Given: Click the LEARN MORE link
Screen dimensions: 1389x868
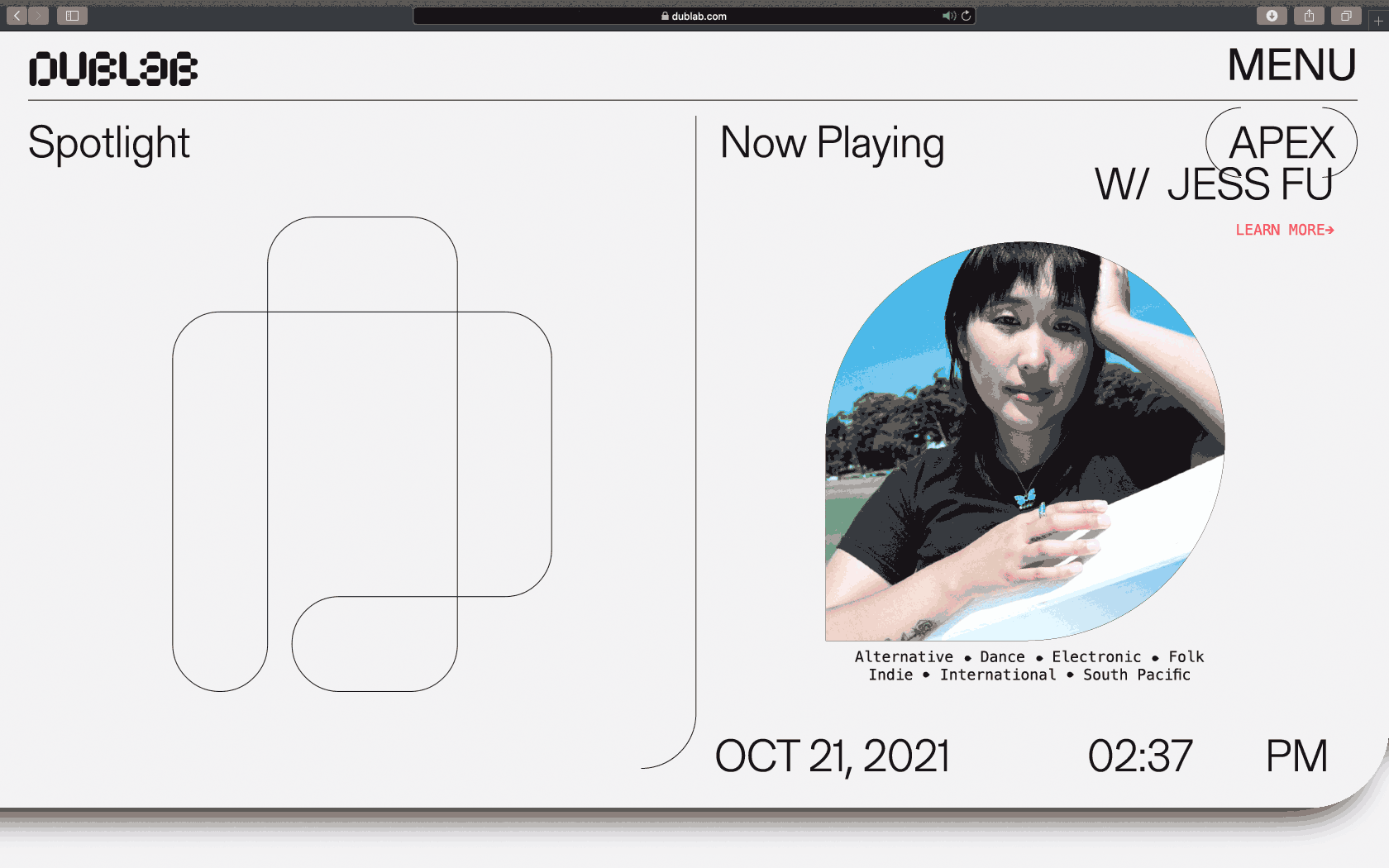Looking at the screenshot, I should [1284, 230].
